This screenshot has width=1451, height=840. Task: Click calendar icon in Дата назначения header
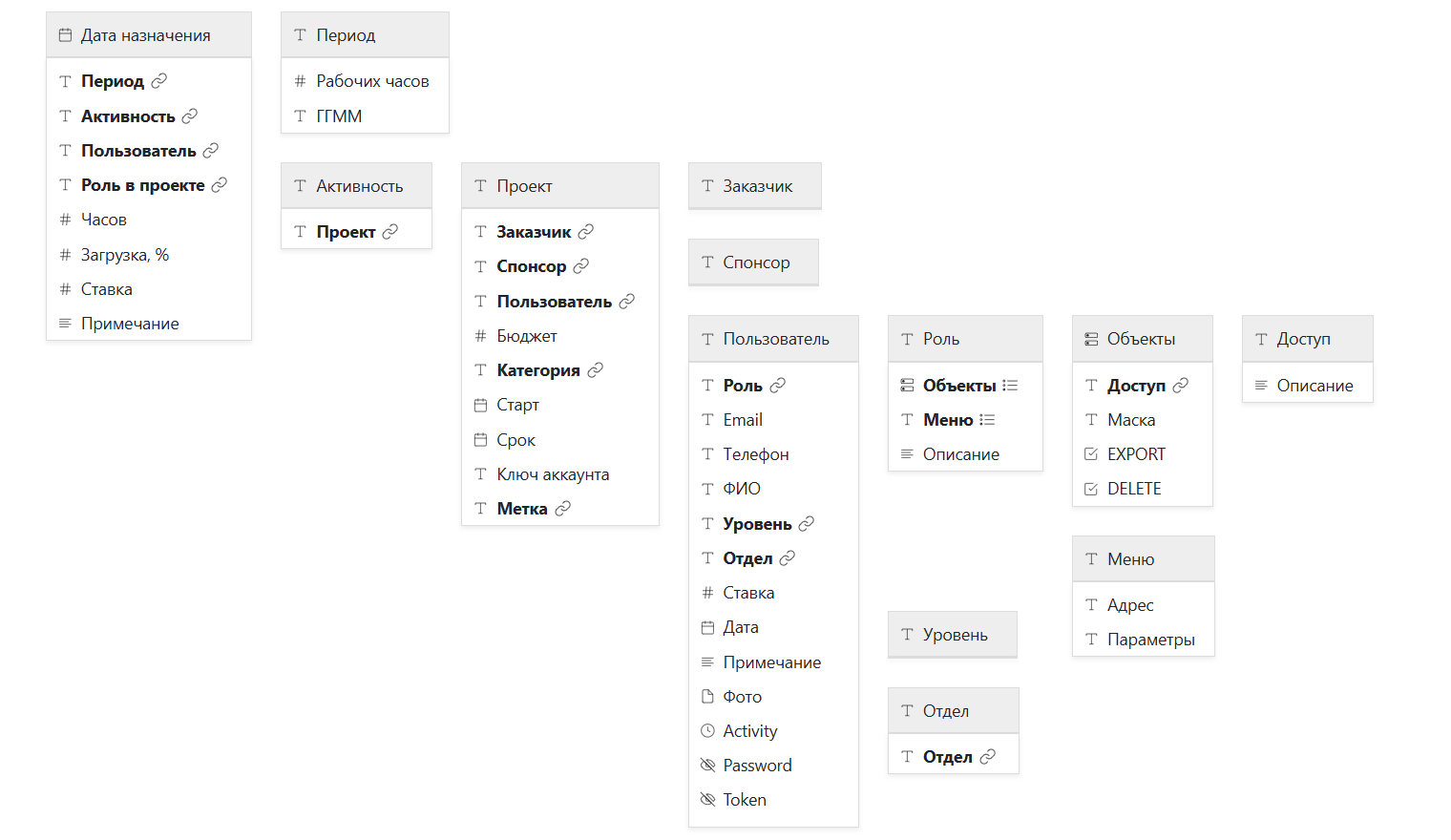[x=65, y=35]
